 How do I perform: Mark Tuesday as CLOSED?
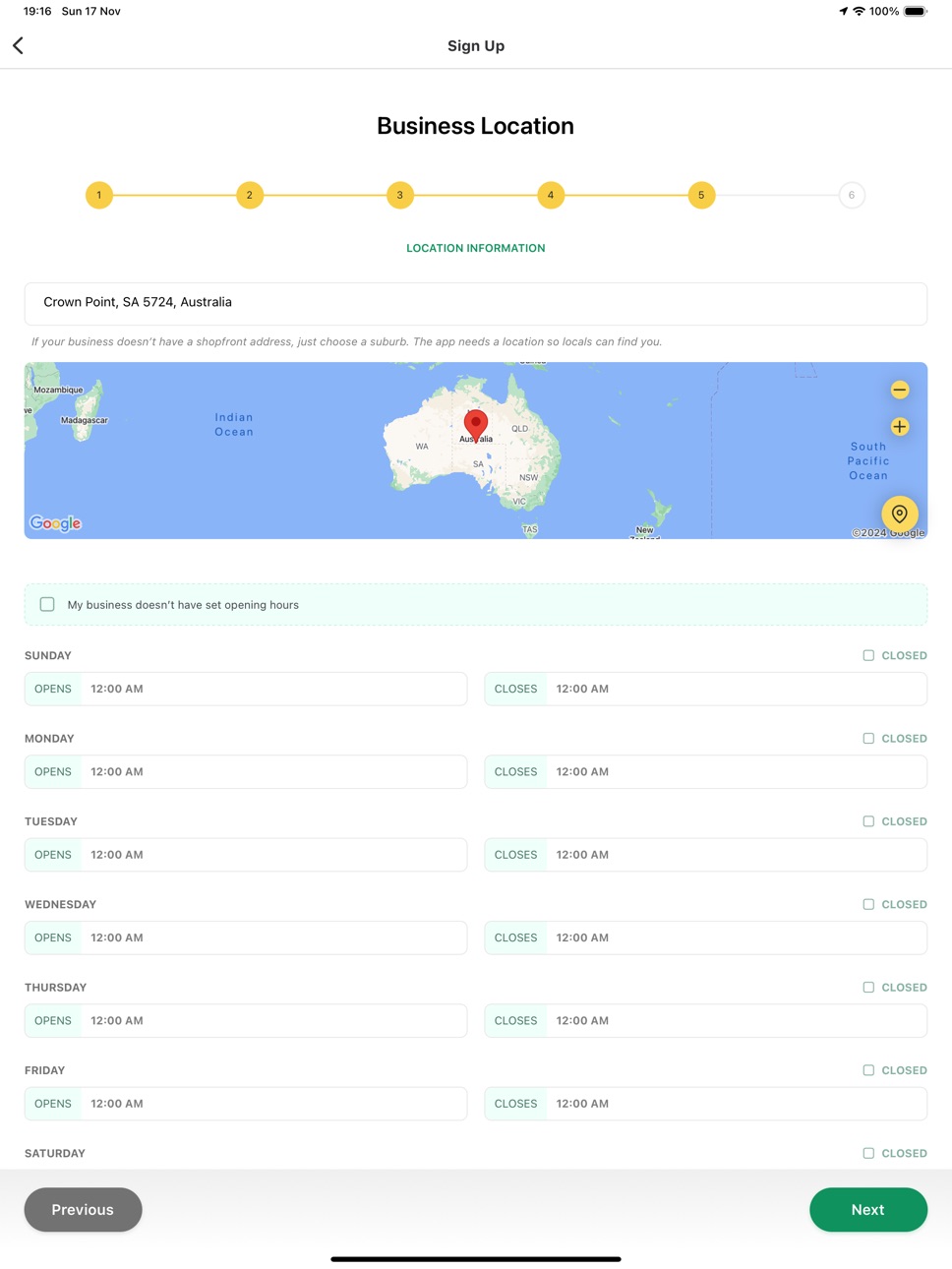(x=868, y=821)
